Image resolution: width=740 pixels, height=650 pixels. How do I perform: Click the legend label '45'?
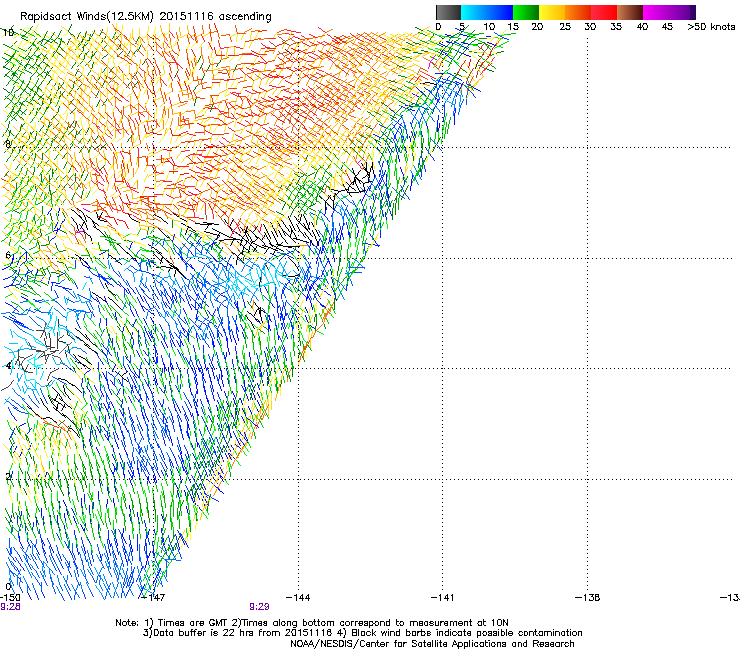coord(667,27)
